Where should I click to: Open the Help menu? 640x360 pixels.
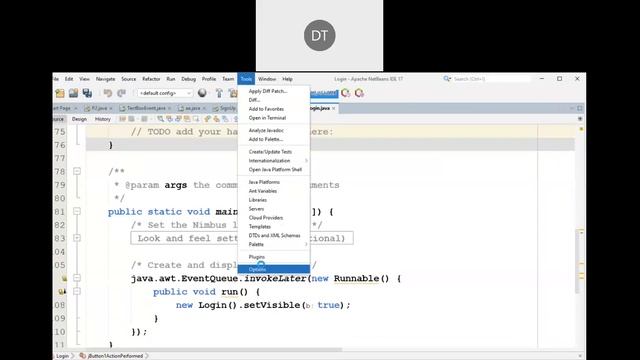pyautogui.click(x=287, y=79)
